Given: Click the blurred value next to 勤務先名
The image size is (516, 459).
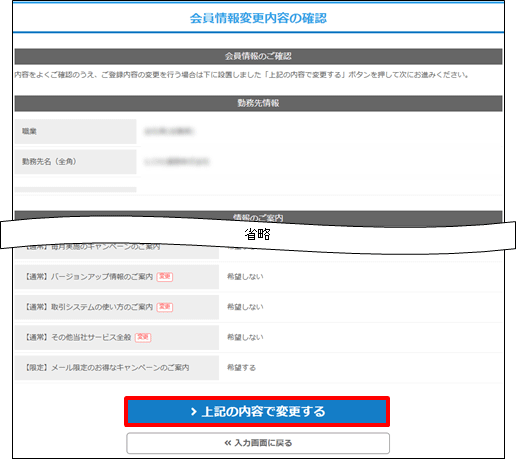Looking at the screenshot, I should coord(176,162).
